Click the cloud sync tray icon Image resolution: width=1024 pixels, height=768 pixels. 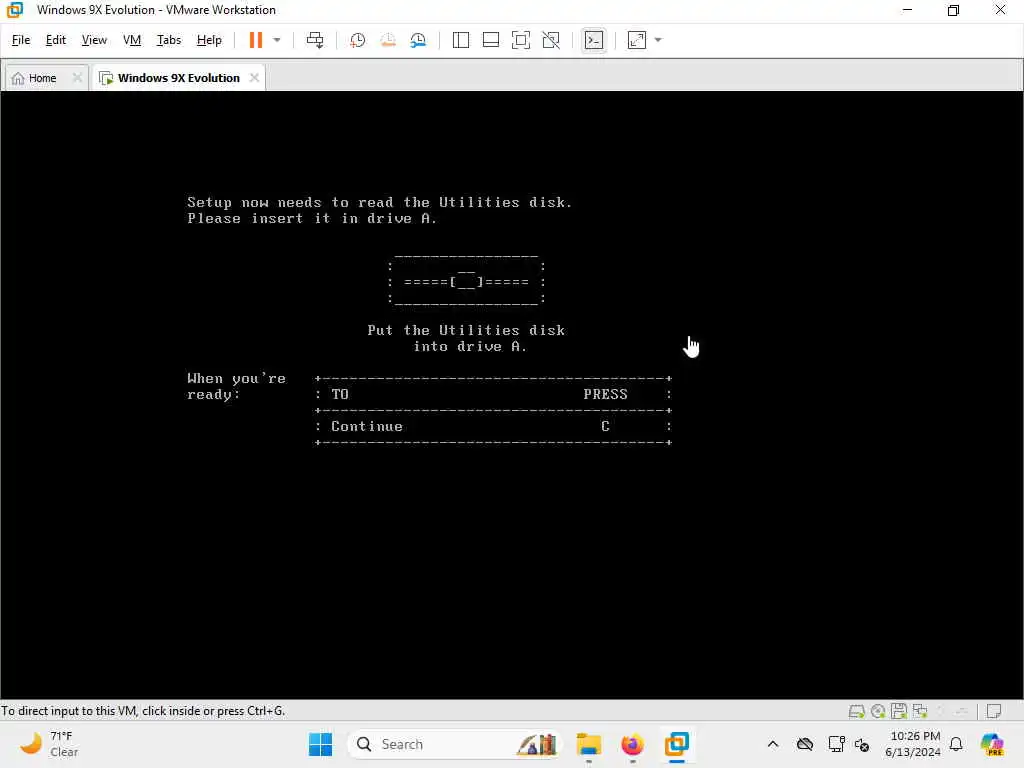point(805,744)
